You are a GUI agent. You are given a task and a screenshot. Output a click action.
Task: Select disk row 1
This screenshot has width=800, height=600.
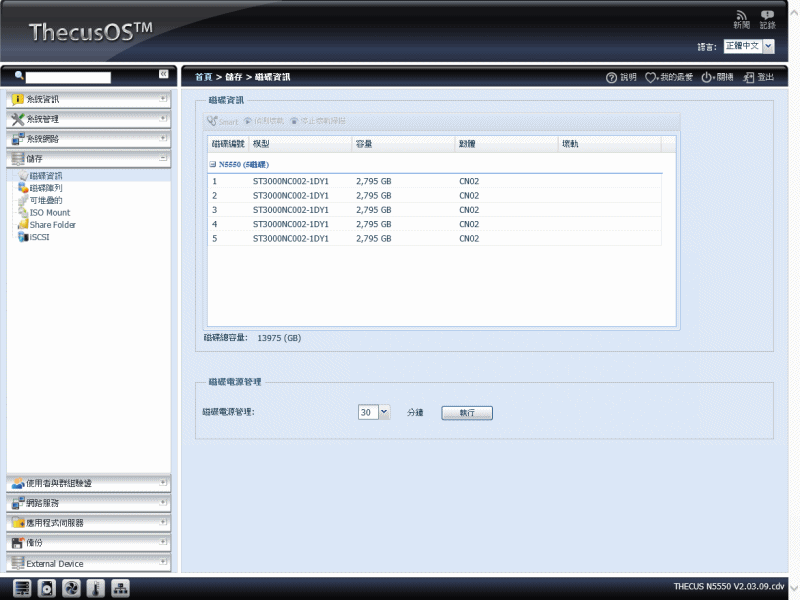[435, 181]
